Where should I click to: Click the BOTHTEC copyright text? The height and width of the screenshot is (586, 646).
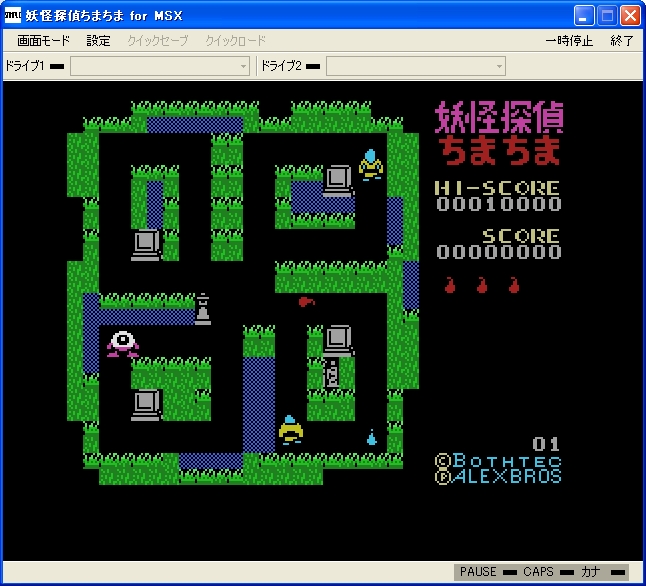click(499, 460)
